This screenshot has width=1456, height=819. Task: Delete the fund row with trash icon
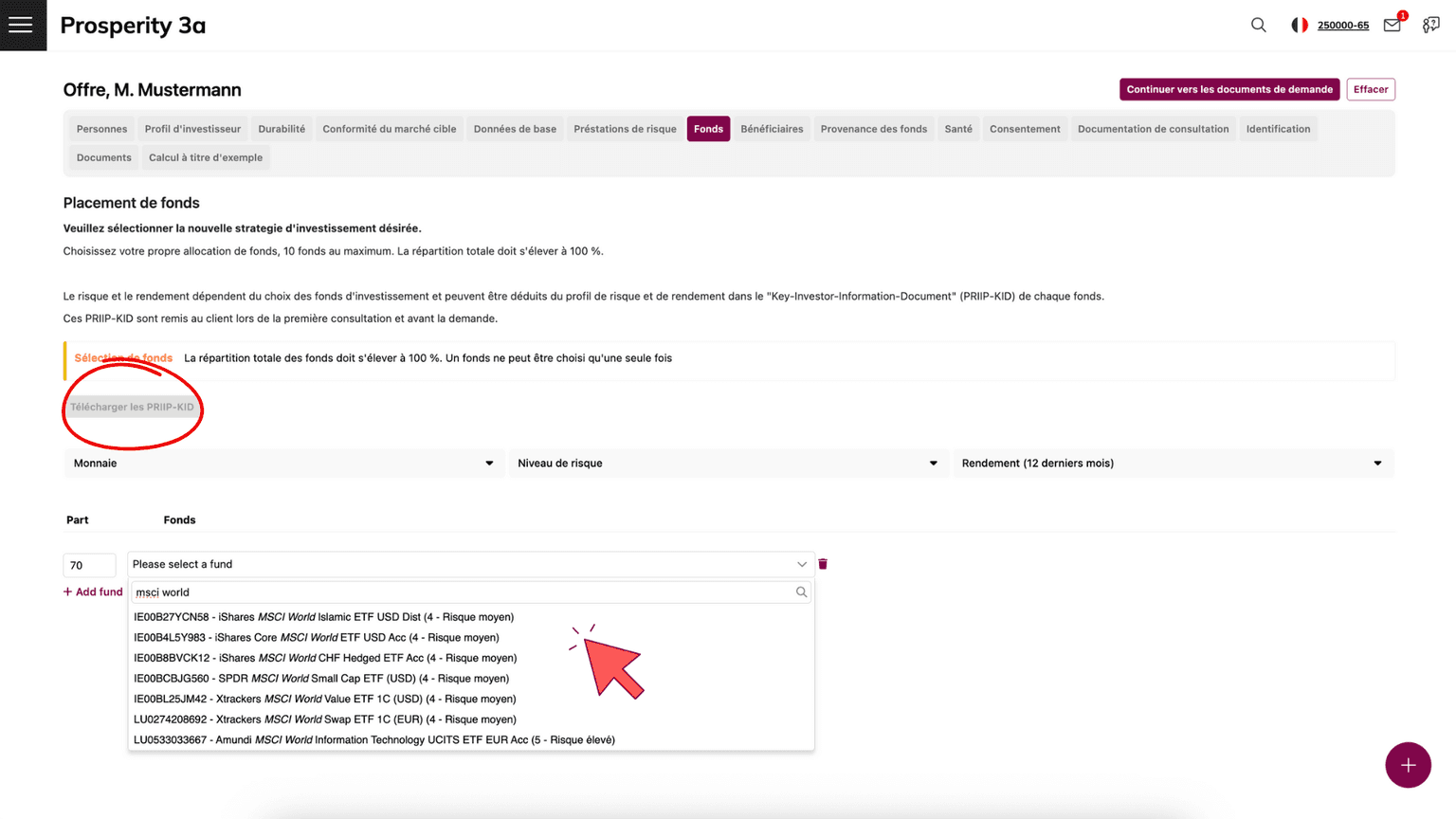[x=823, y=564]
